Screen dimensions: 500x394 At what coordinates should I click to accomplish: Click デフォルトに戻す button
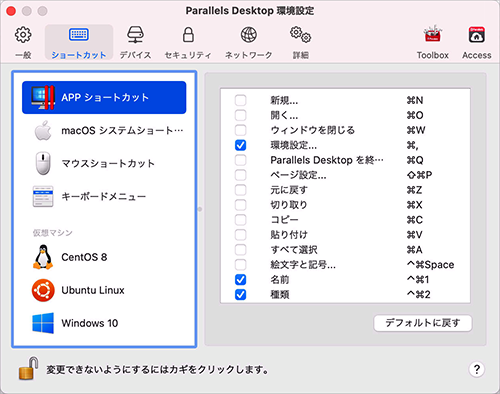click(423, 323)
